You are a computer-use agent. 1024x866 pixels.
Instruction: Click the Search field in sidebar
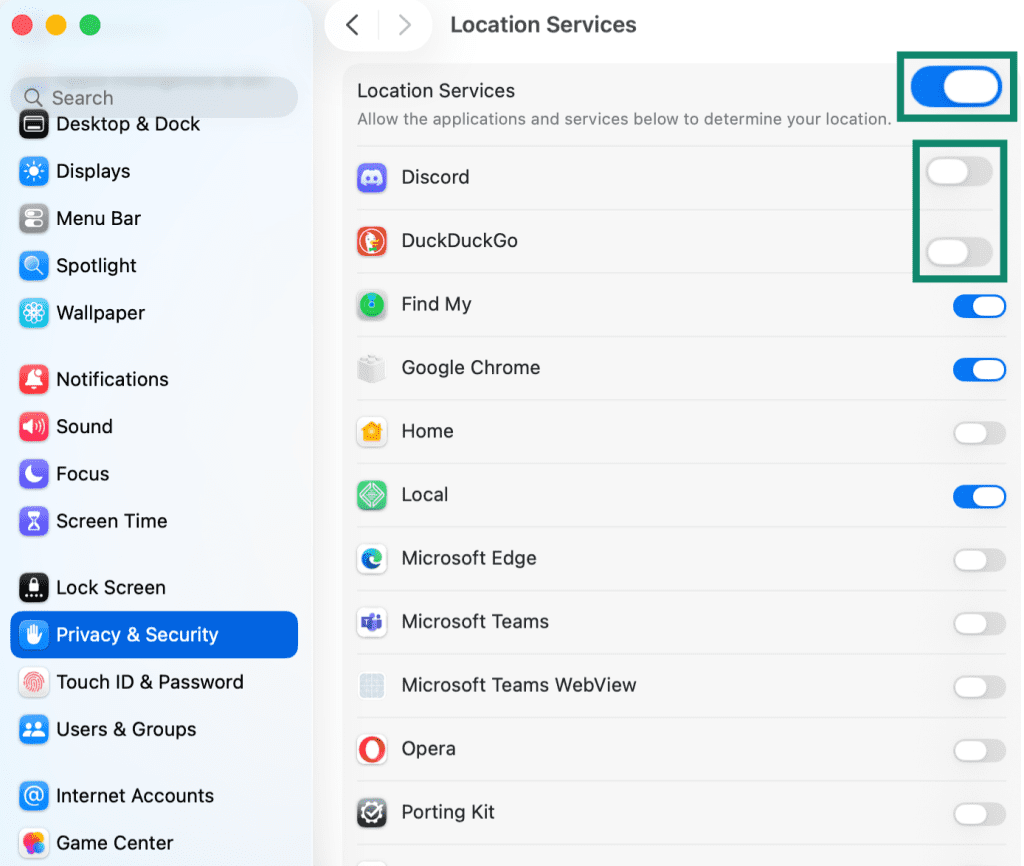(154, 97)
